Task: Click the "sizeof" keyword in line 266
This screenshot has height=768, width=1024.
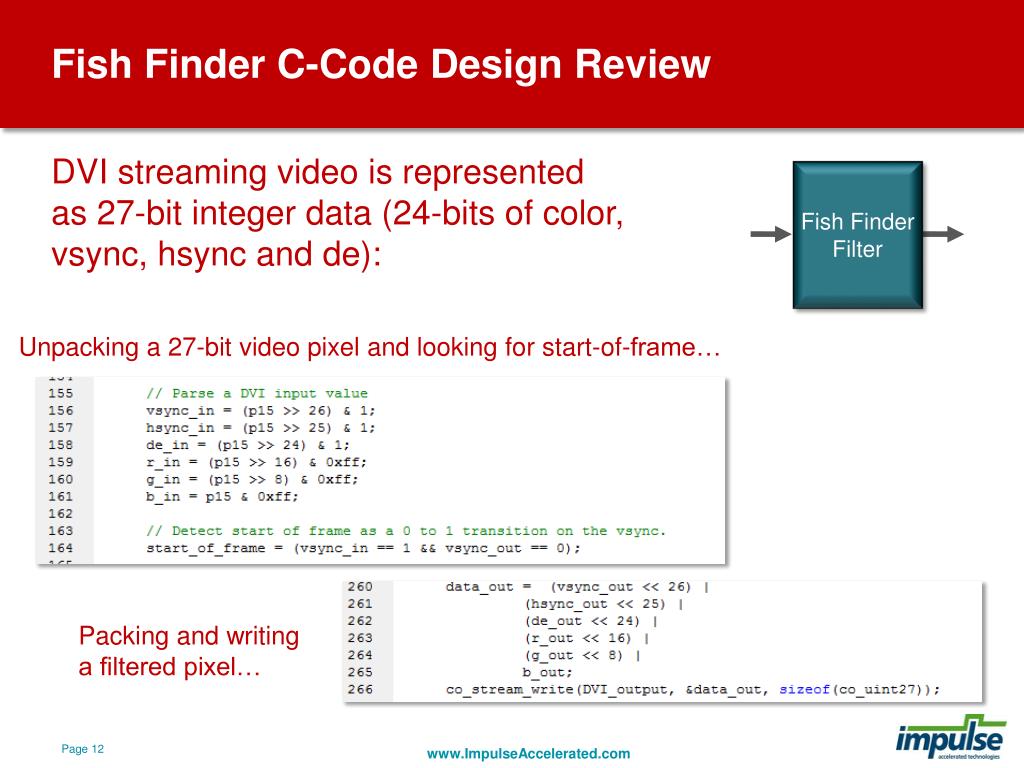Action: click(804, 690)
